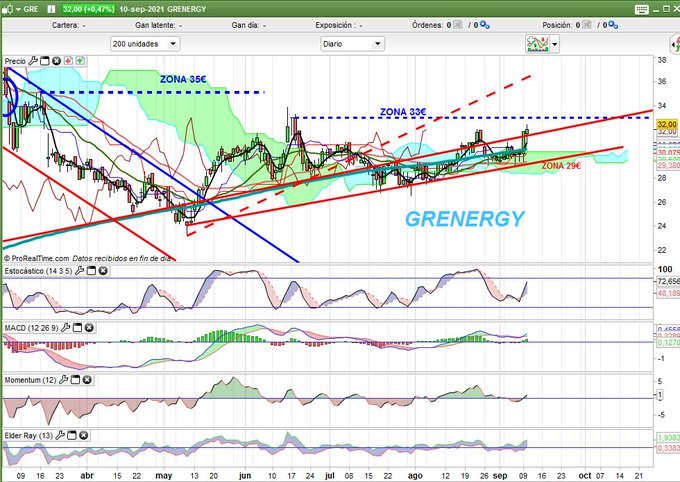
Task: Open MACD indicator settings wrench
Action: (65, 328)
